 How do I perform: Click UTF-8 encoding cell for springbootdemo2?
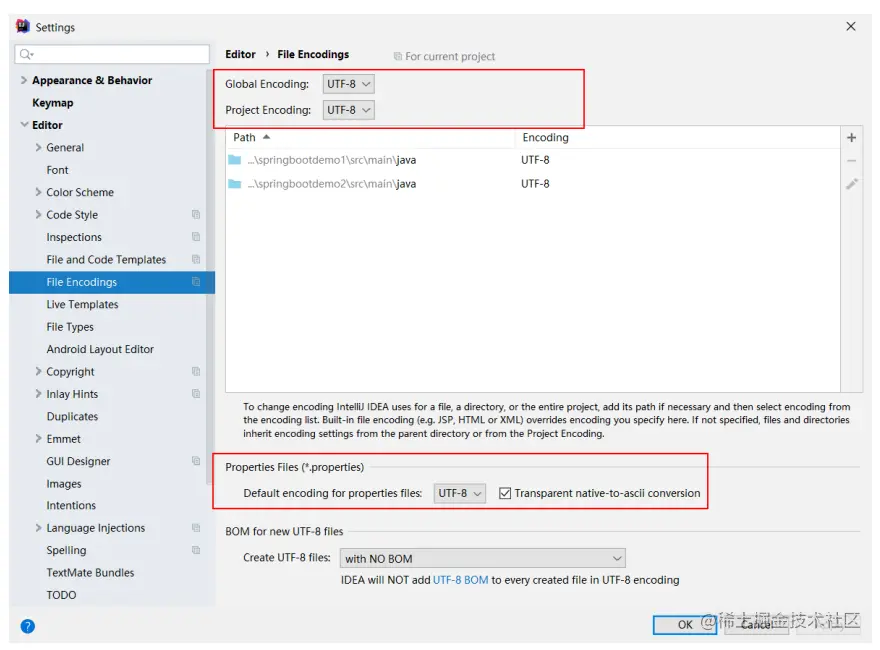click(x=535, y=184)
